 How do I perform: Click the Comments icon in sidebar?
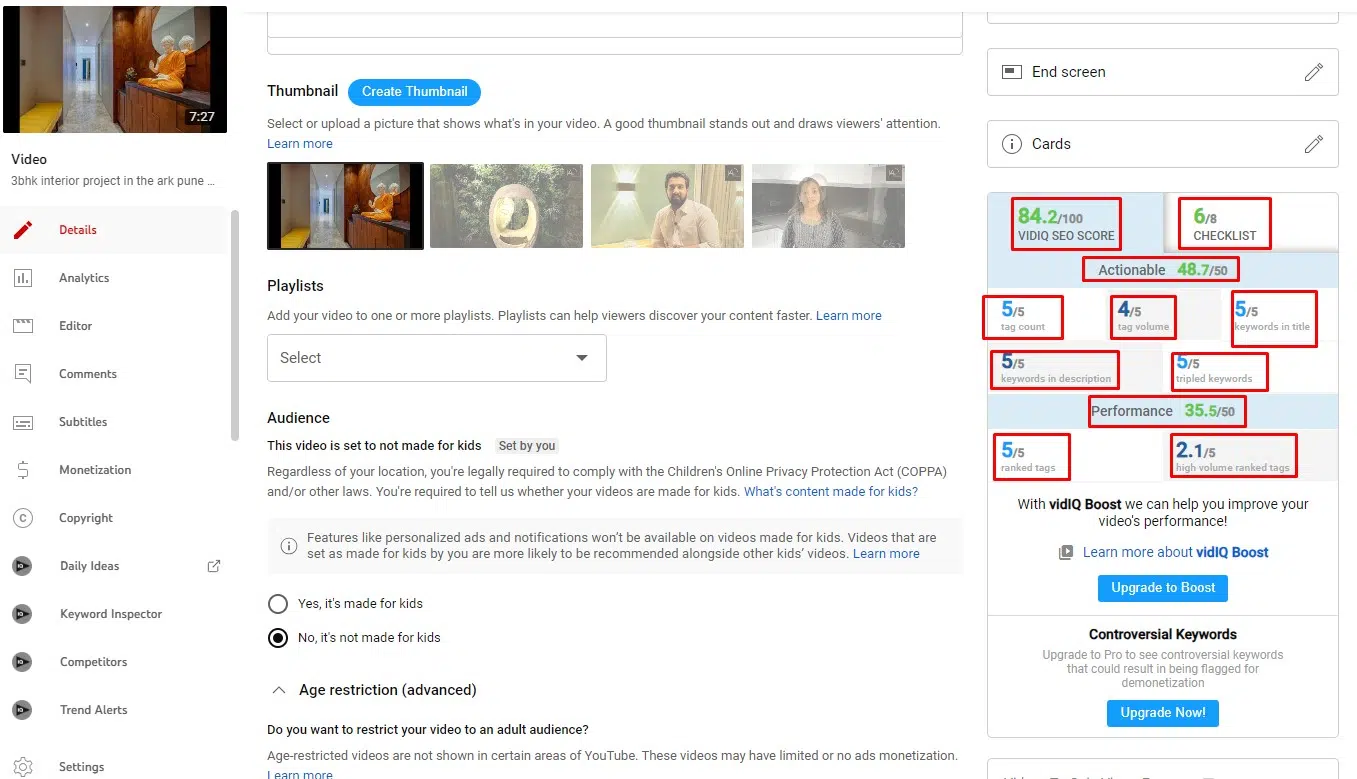(x=23, y=374)
